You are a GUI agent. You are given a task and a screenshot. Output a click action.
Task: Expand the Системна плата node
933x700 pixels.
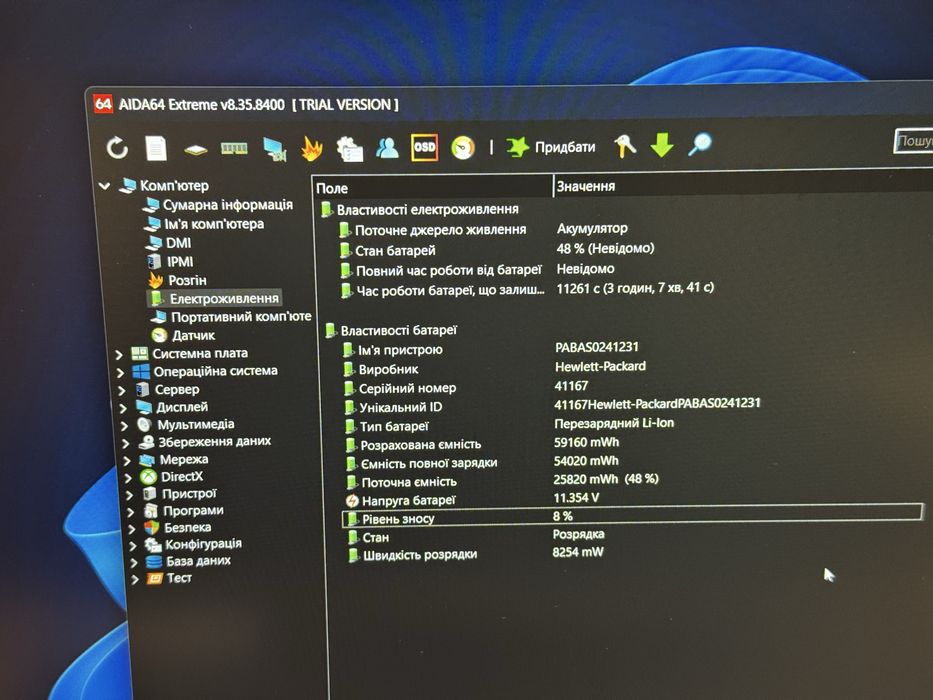[119, 355]
